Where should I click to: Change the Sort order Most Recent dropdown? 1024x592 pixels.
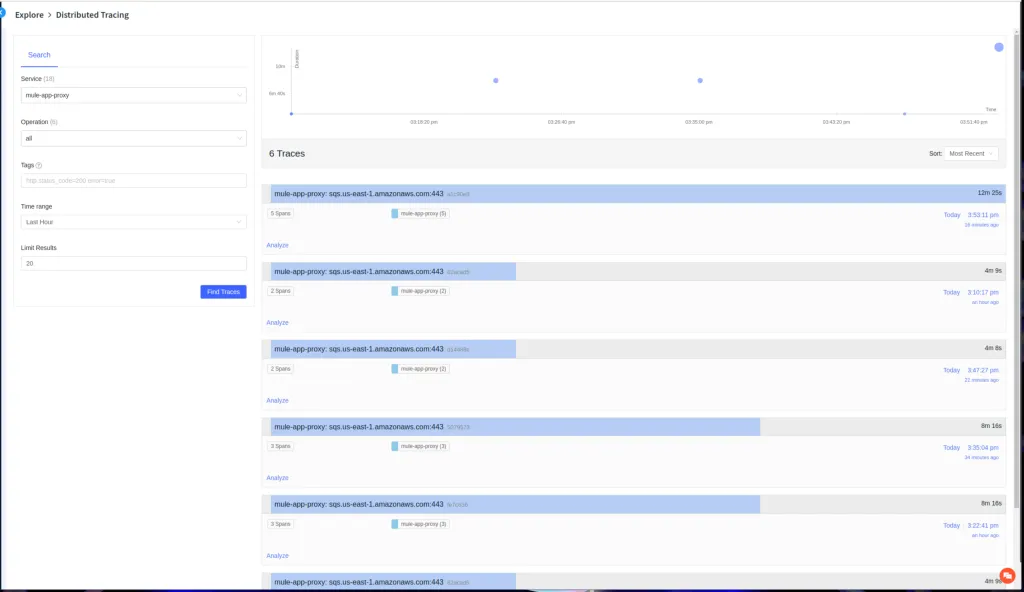(971, 154)
